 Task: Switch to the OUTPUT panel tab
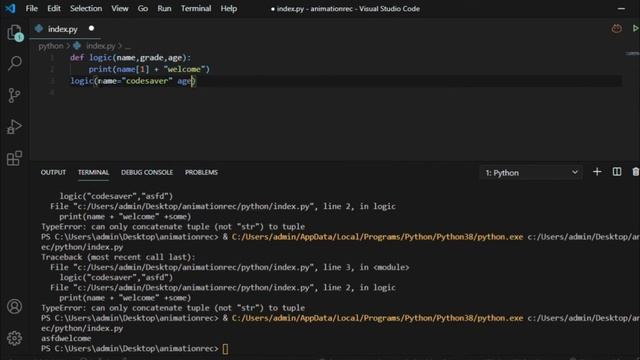tap(53, 172)
